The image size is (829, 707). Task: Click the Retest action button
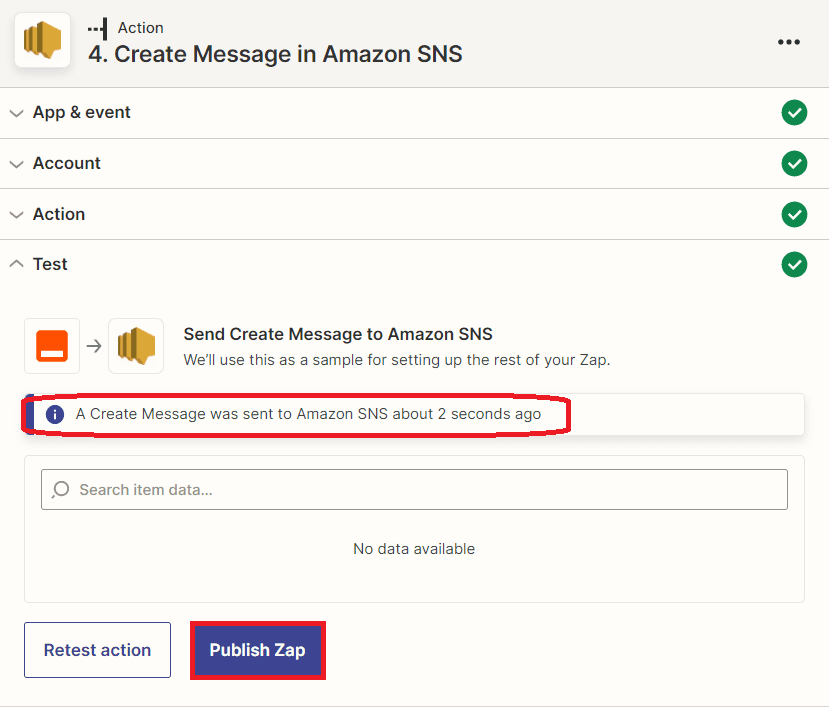click(x=97, y=650)
